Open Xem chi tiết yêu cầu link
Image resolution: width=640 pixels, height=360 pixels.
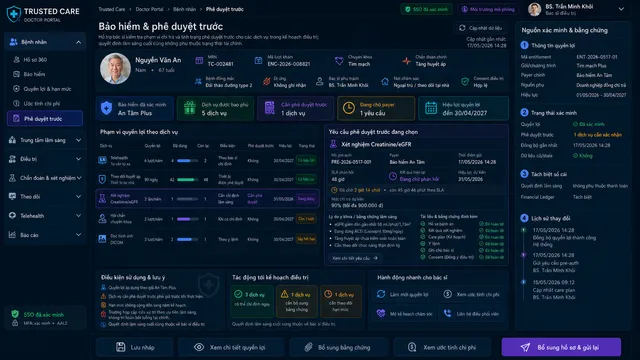pyautogui.click(x=354, y=258)
